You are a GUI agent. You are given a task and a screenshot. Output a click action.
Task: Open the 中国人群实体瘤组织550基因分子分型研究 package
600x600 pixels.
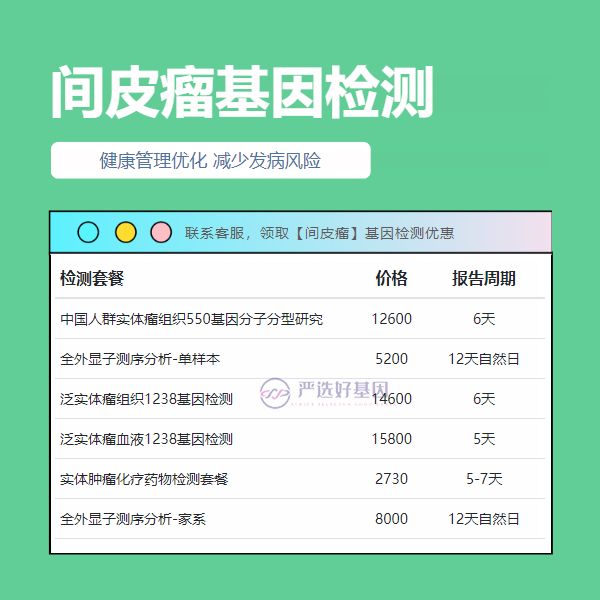click(x=192, y=319)
